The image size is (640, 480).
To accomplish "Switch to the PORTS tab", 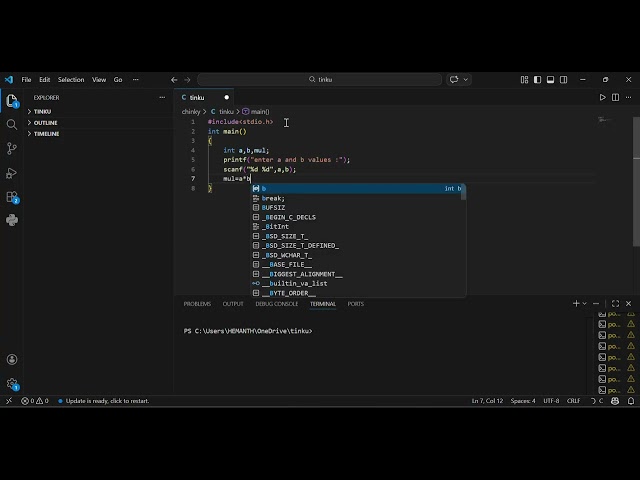I will 356,304.
